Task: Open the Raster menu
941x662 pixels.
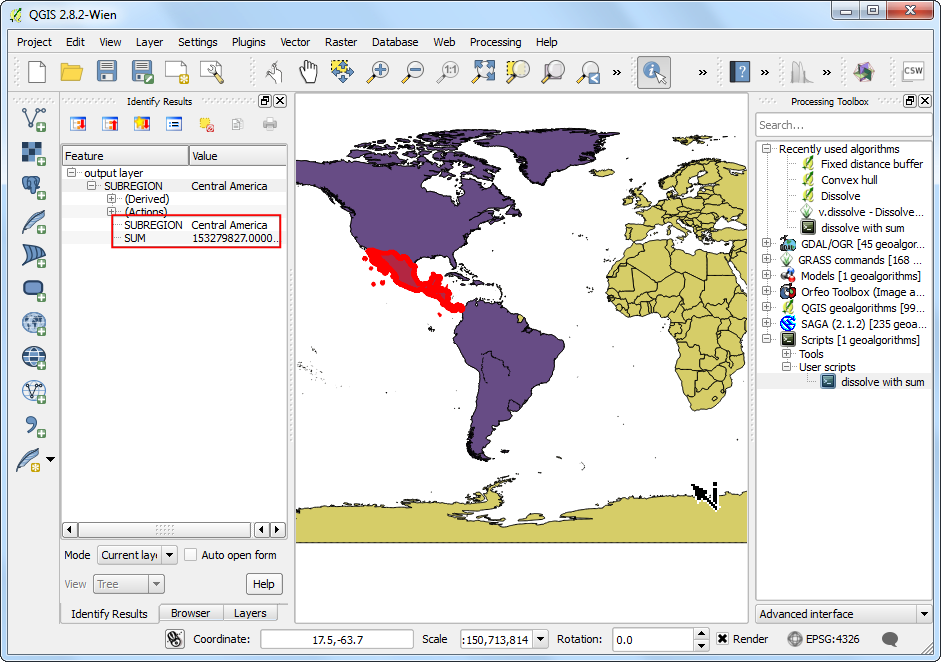Action: click(341, 42)
